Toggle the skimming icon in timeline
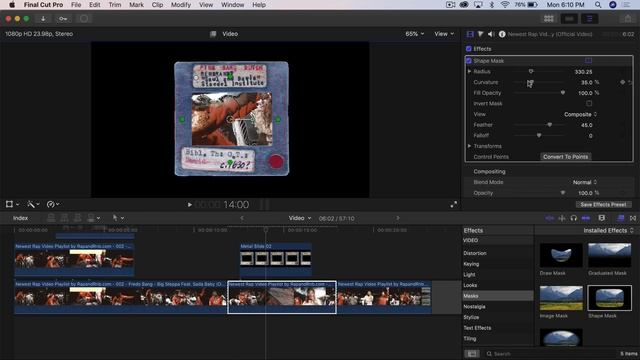 point(549,218)
